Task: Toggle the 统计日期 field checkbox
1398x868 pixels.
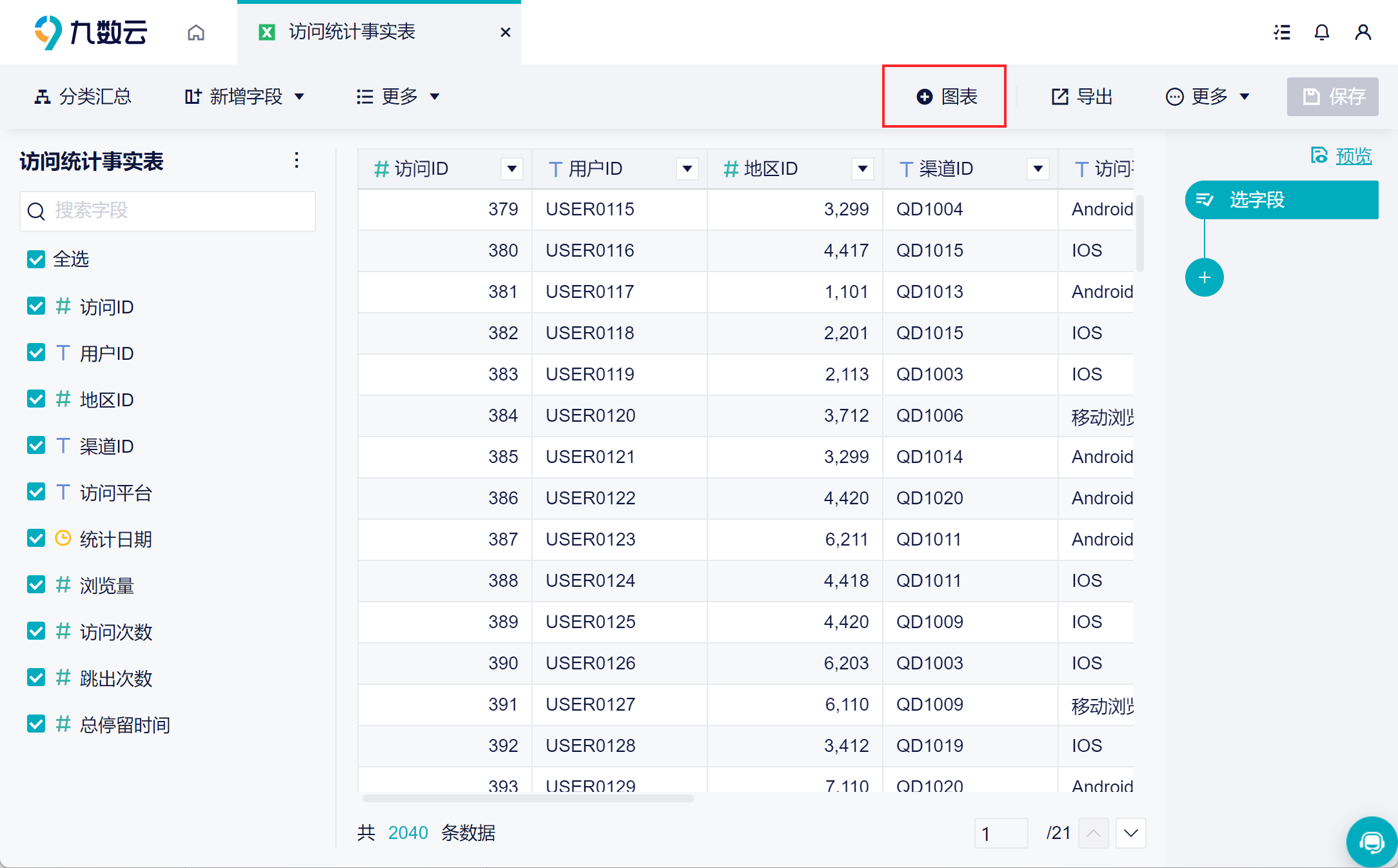Action: (36, 538)
